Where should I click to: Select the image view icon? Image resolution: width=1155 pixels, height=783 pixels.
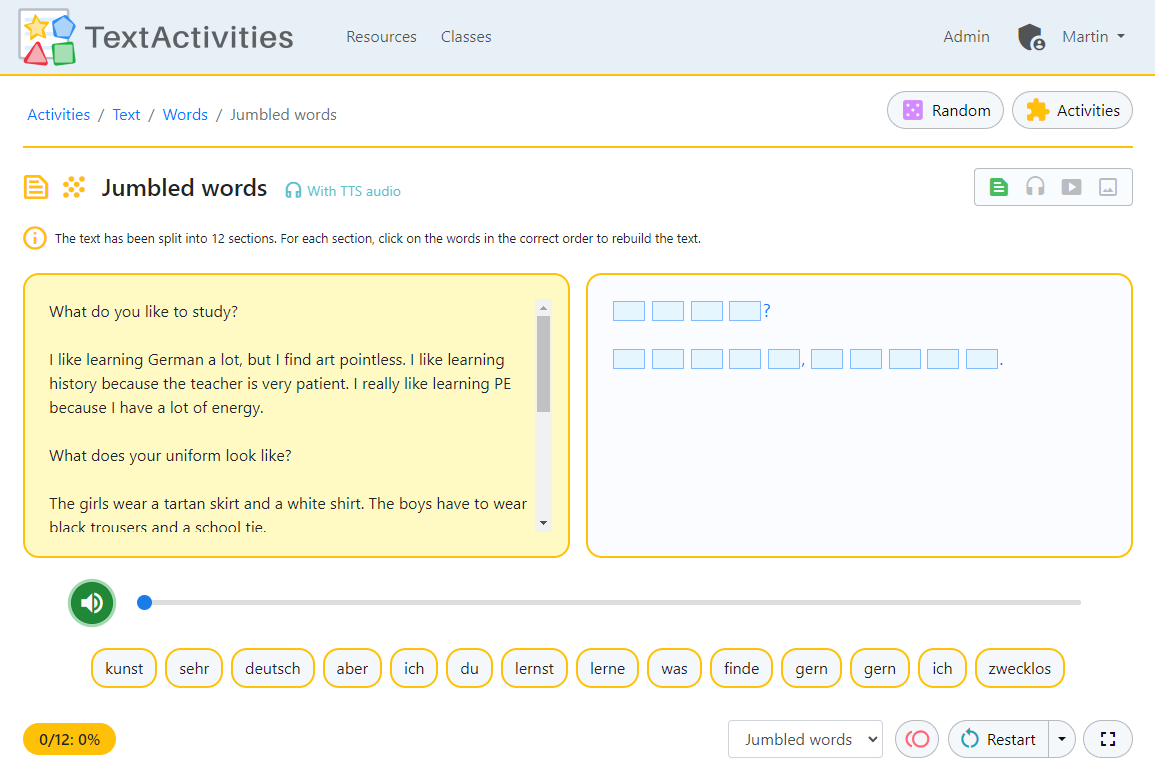(1107, 186)
